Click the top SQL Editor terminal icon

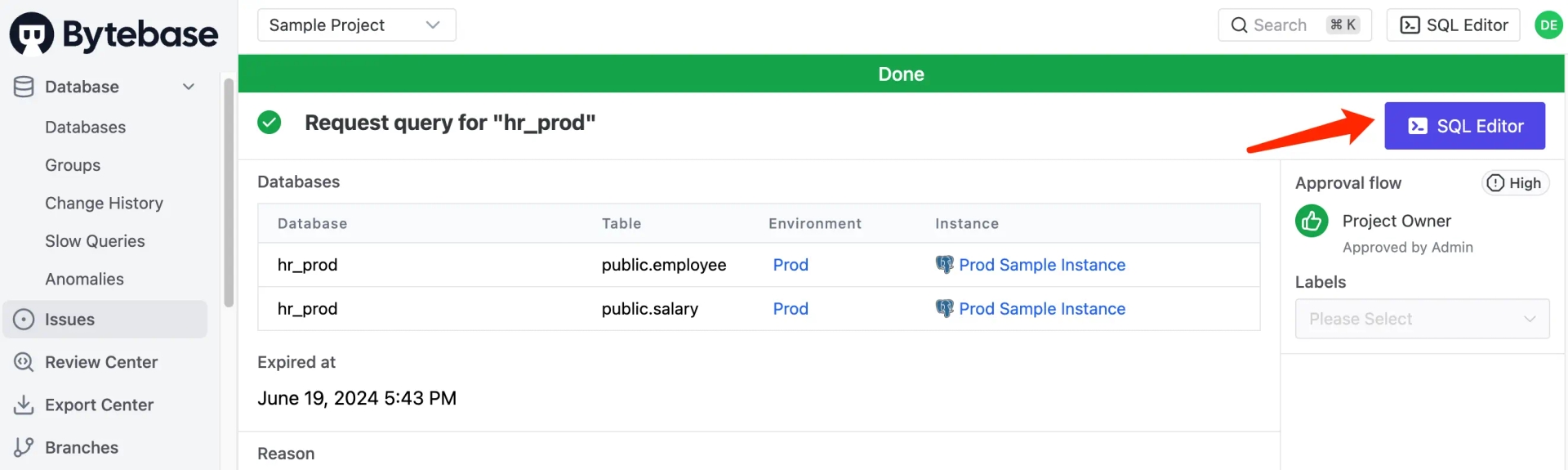1410,25
